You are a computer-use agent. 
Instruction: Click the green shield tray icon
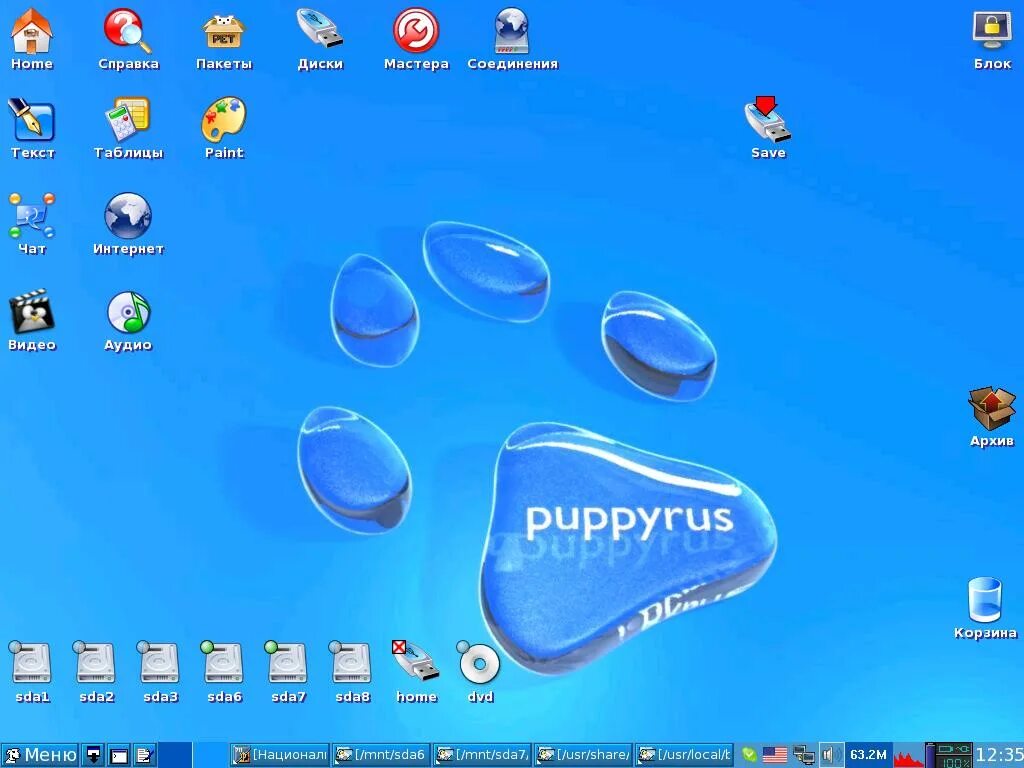point(750,756)
